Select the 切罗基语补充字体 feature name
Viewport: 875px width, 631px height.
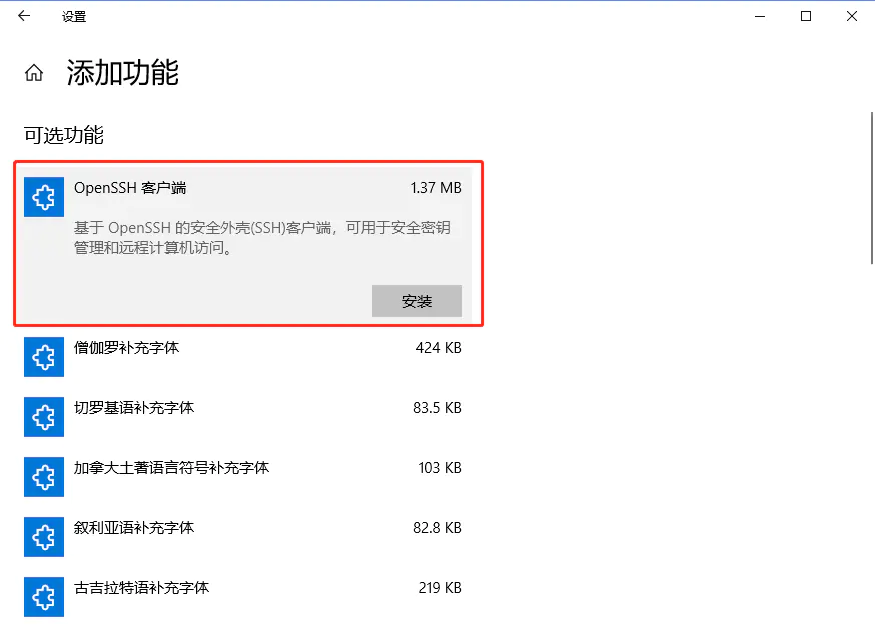click(134, 408)
